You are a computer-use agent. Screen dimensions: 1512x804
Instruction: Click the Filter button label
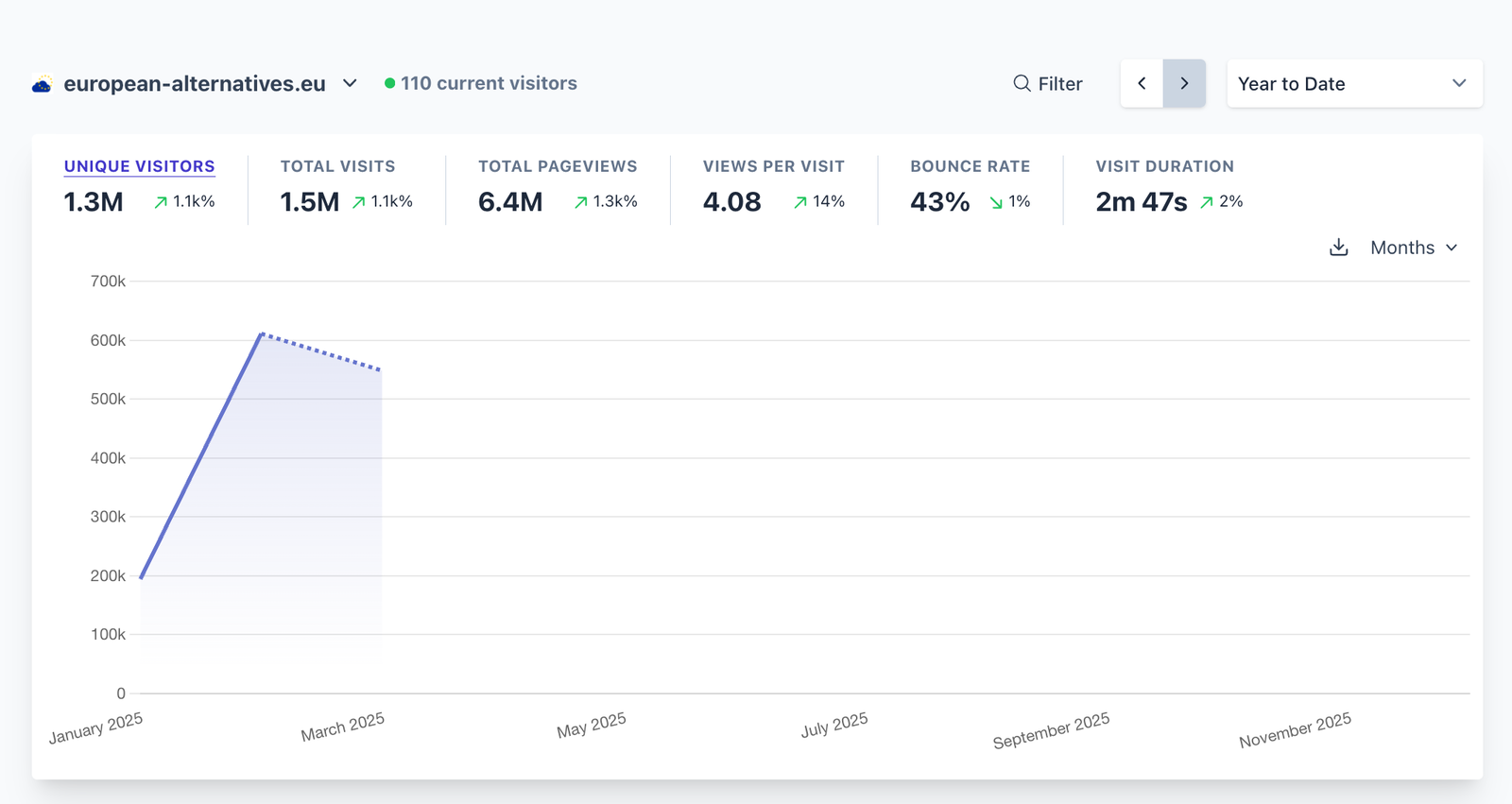click(1060, 84)
